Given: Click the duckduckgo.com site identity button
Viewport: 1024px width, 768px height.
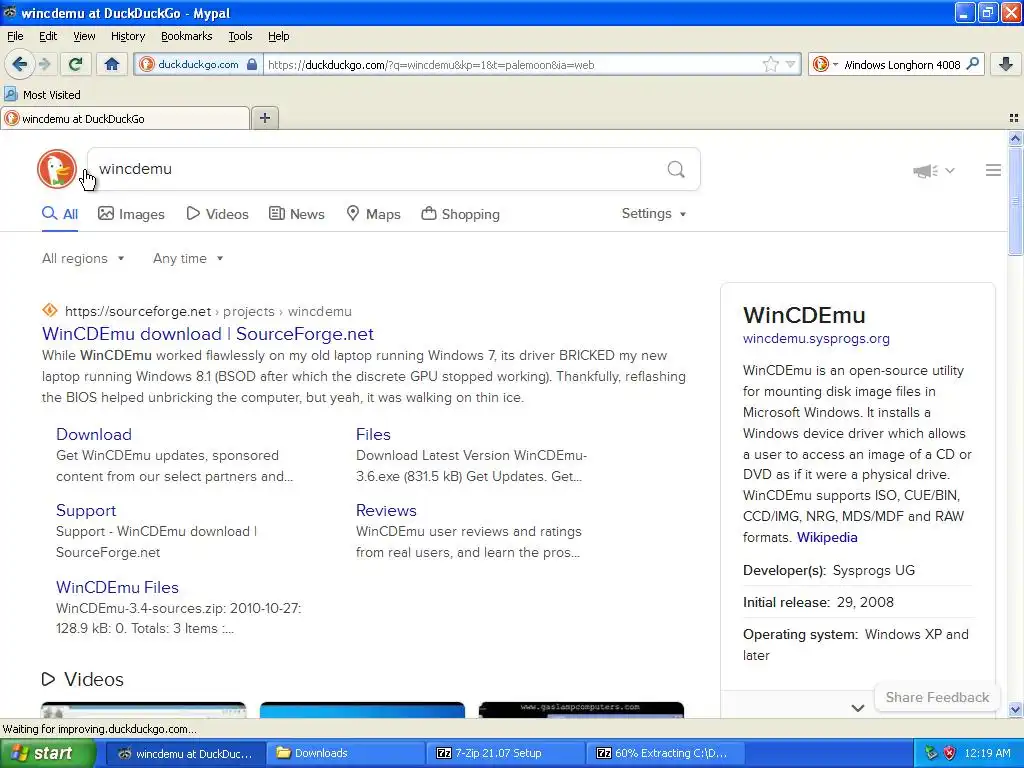Looking at the screenshot, I should [199, 64].
